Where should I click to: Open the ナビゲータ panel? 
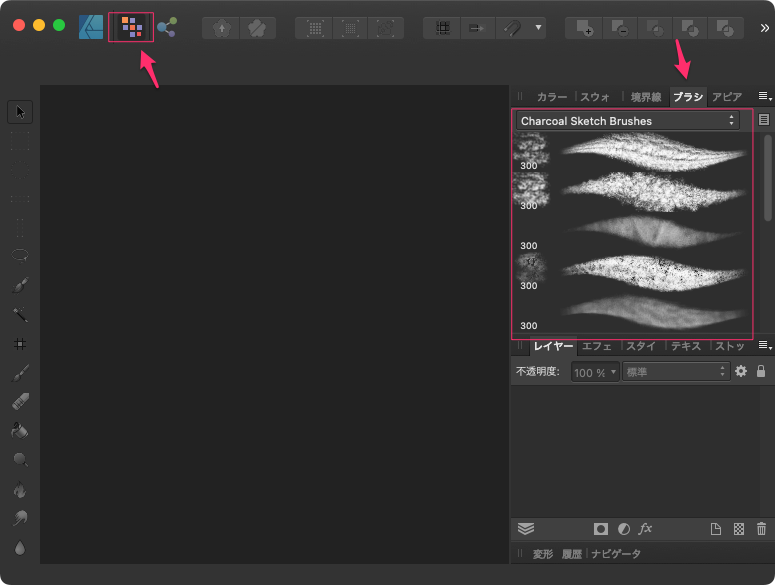(616, 553)
